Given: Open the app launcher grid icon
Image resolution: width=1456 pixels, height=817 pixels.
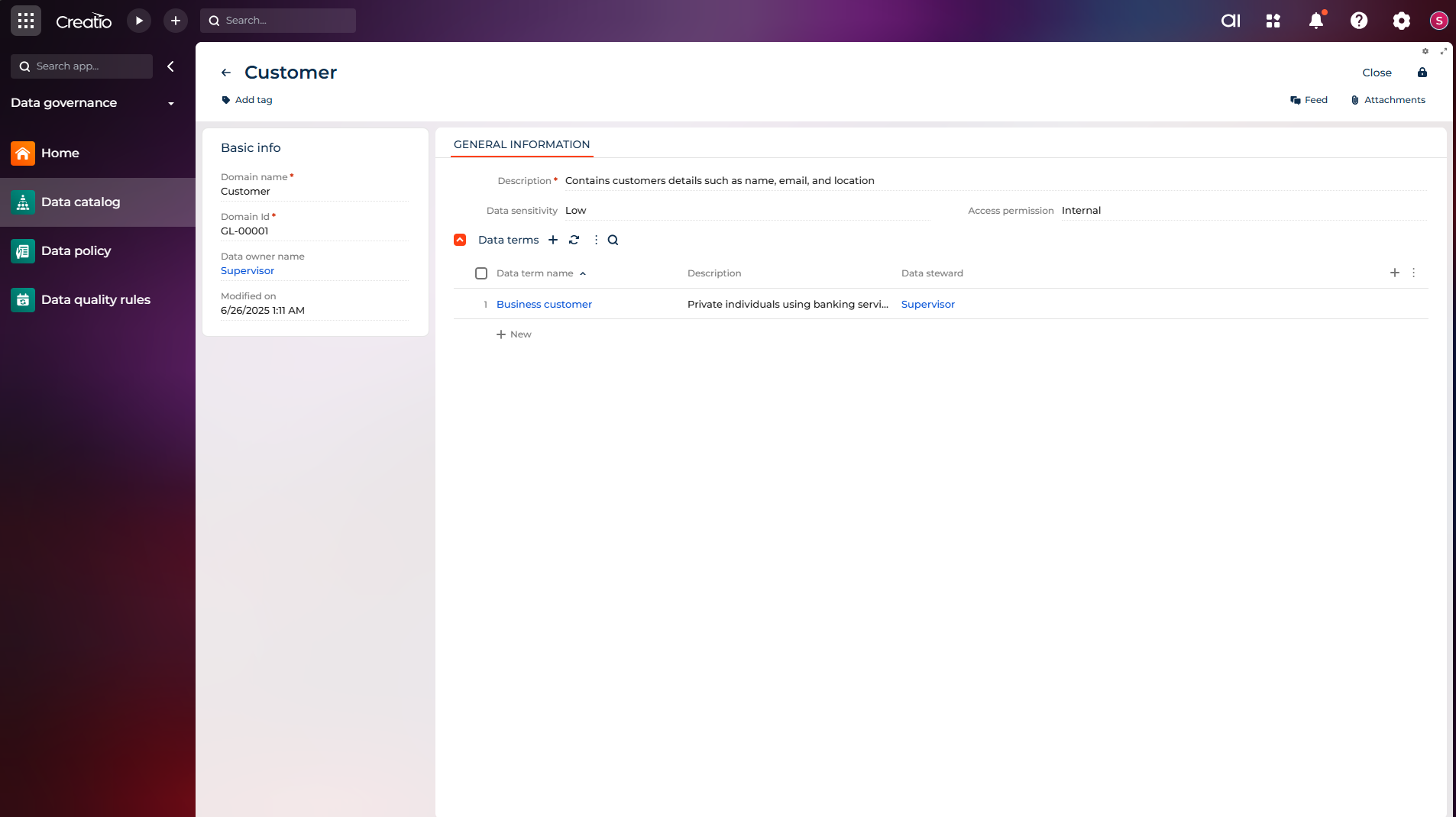Looking at the screenshot, I should (26, 21).
